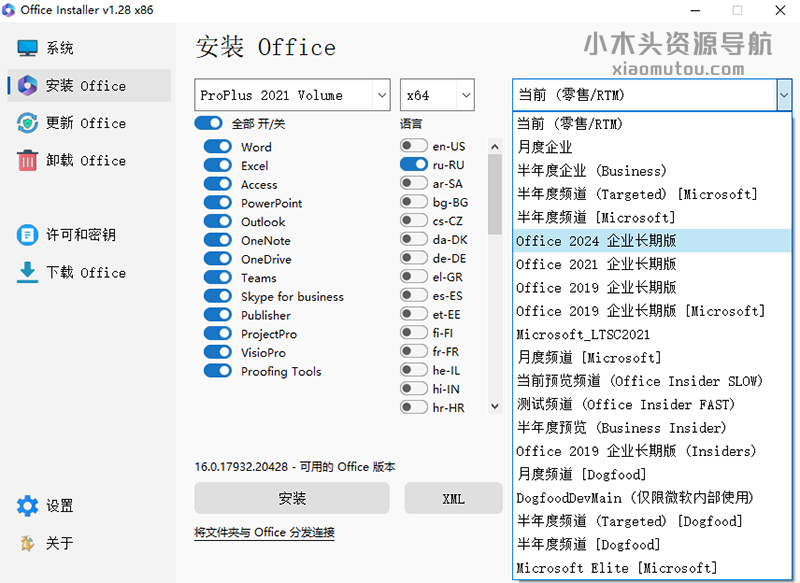The image size is (800, 583).
Task: Switch to 更新 Office page
Action: (x=89, y=123)
